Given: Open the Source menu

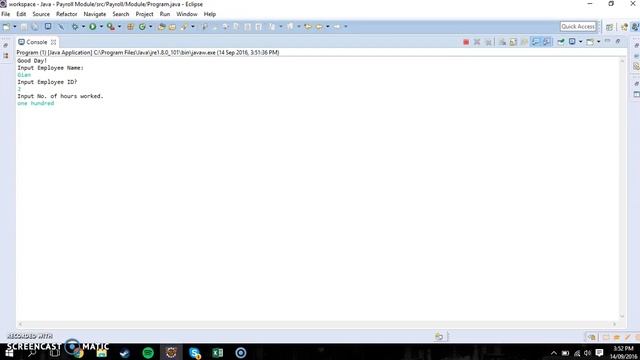Looking at the screenshot, I should pos(41,14).
